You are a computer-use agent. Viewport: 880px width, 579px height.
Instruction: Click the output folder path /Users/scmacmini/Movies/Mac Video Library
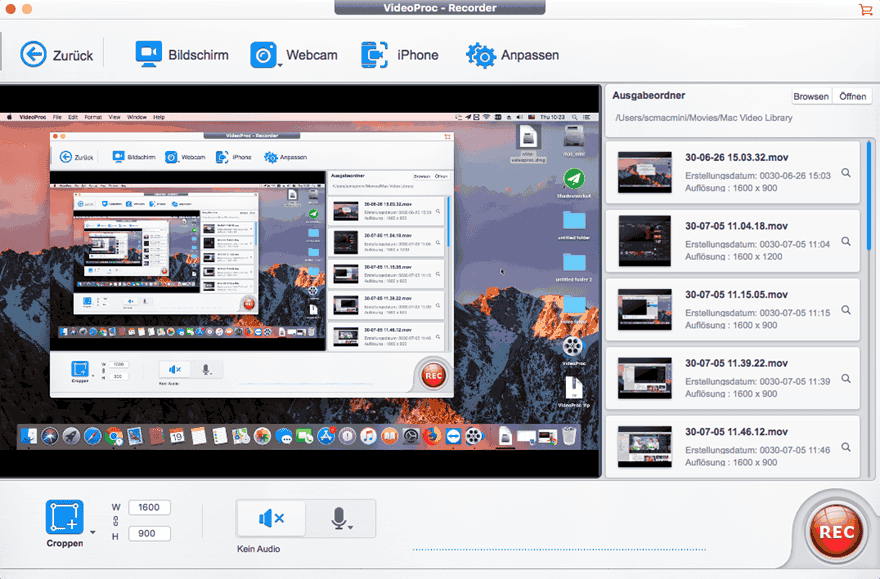[704, 118]
